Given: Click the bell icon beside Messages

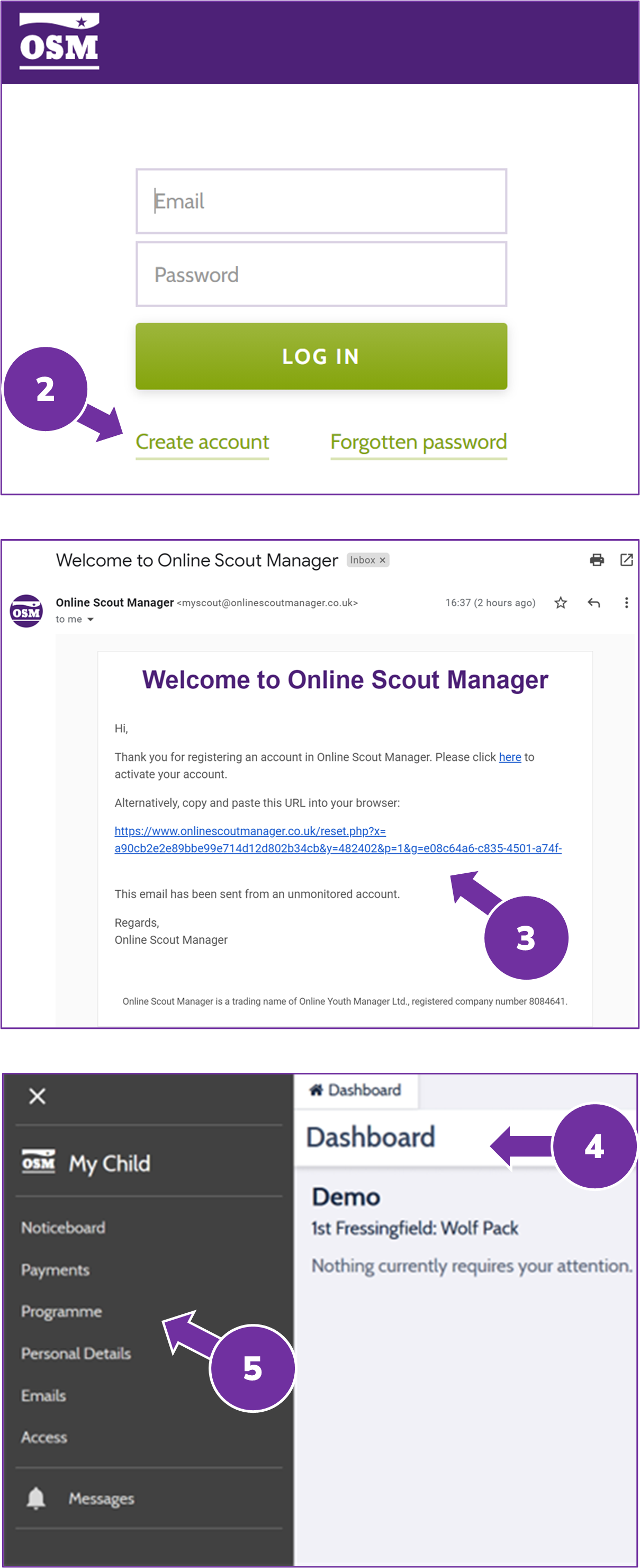Looking at the screenshot, I should [x=36, y=1498].
